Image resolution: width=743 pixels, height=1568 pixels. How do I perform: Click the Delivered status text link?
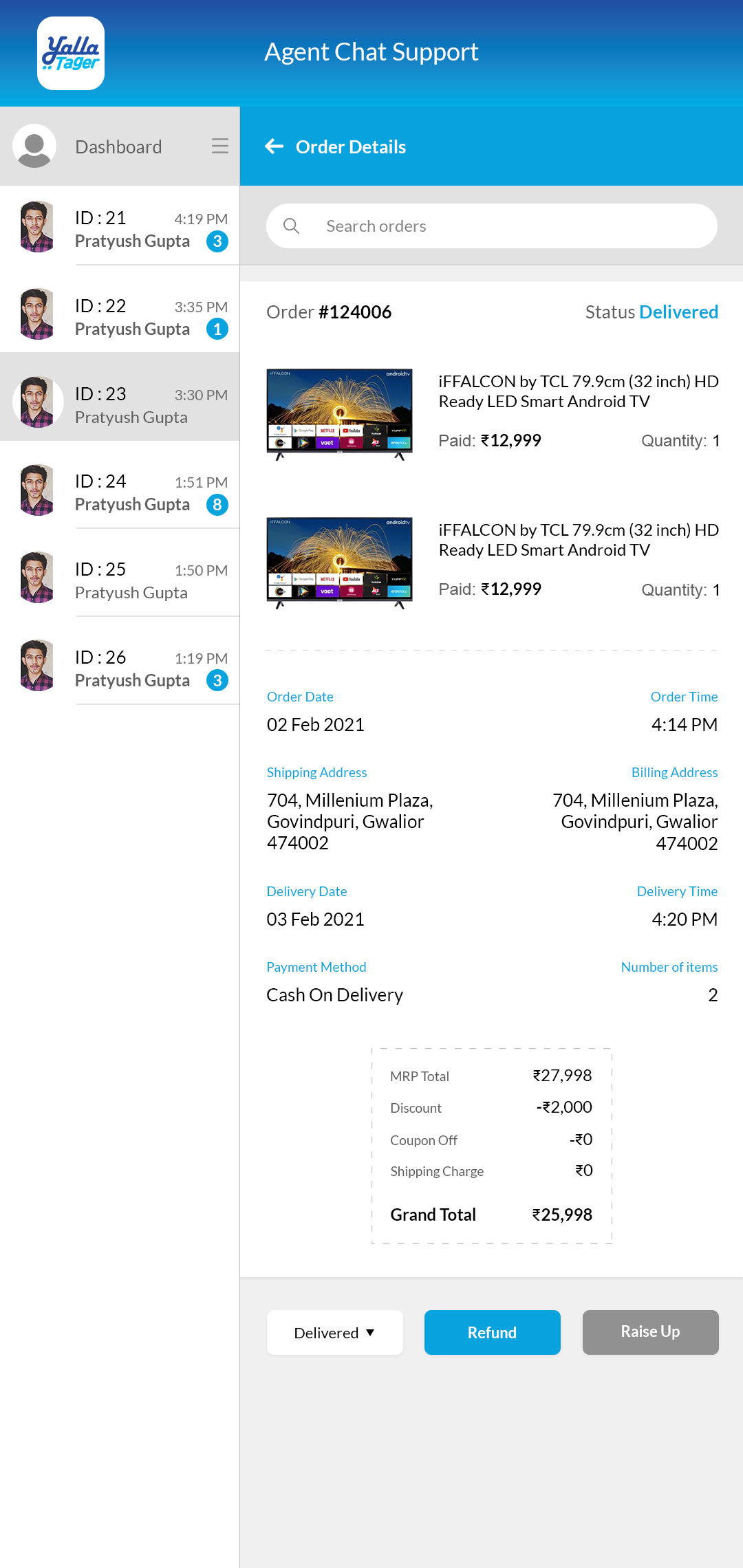(x=678, y=312)
